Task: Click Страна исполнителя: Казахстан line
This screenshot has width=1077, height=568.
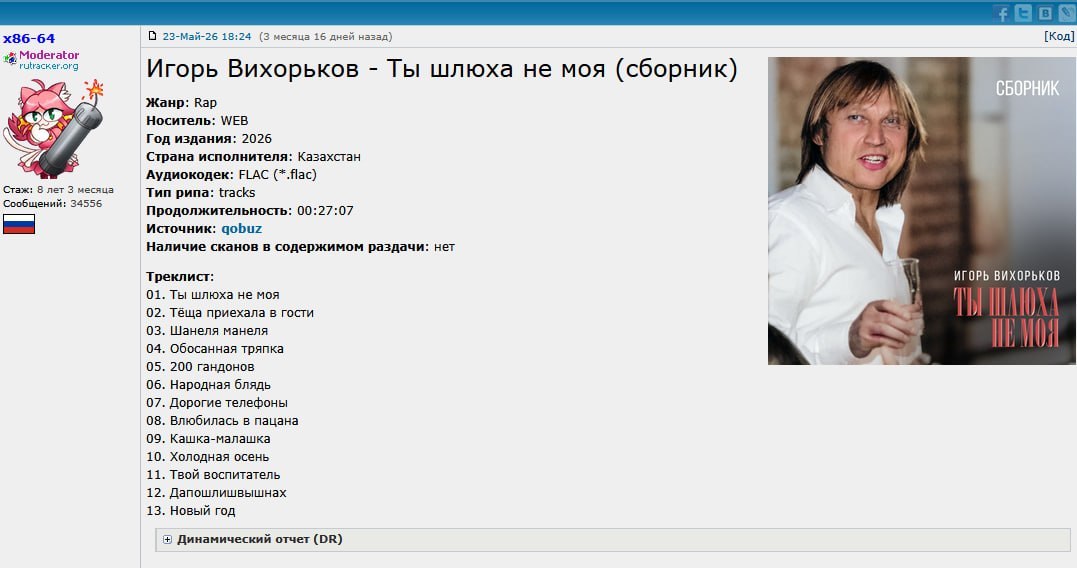Action: (253, 157)
